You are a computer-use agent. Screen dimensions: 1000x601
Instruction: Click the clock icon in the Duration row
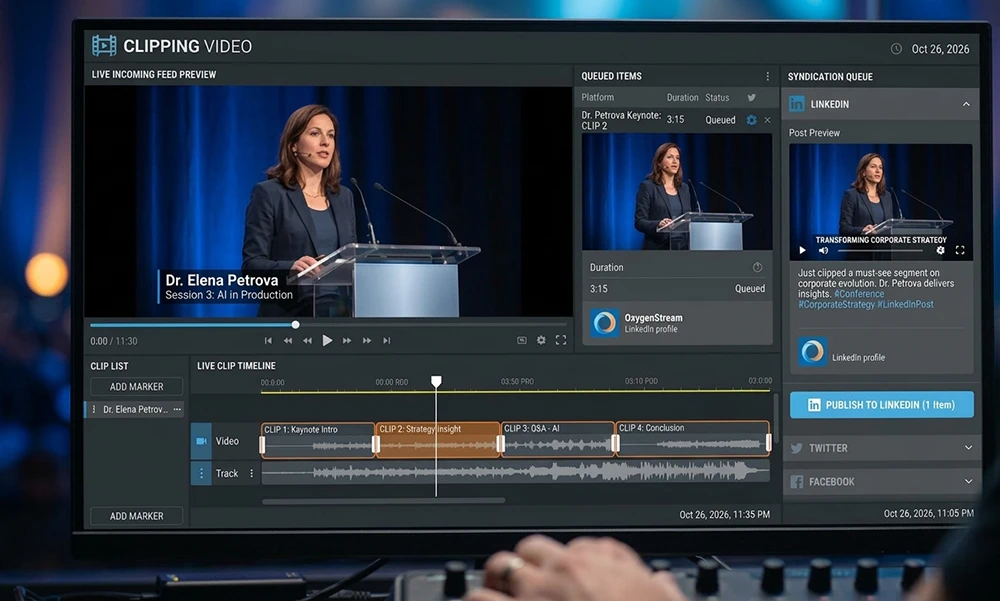tap(757, 267)
